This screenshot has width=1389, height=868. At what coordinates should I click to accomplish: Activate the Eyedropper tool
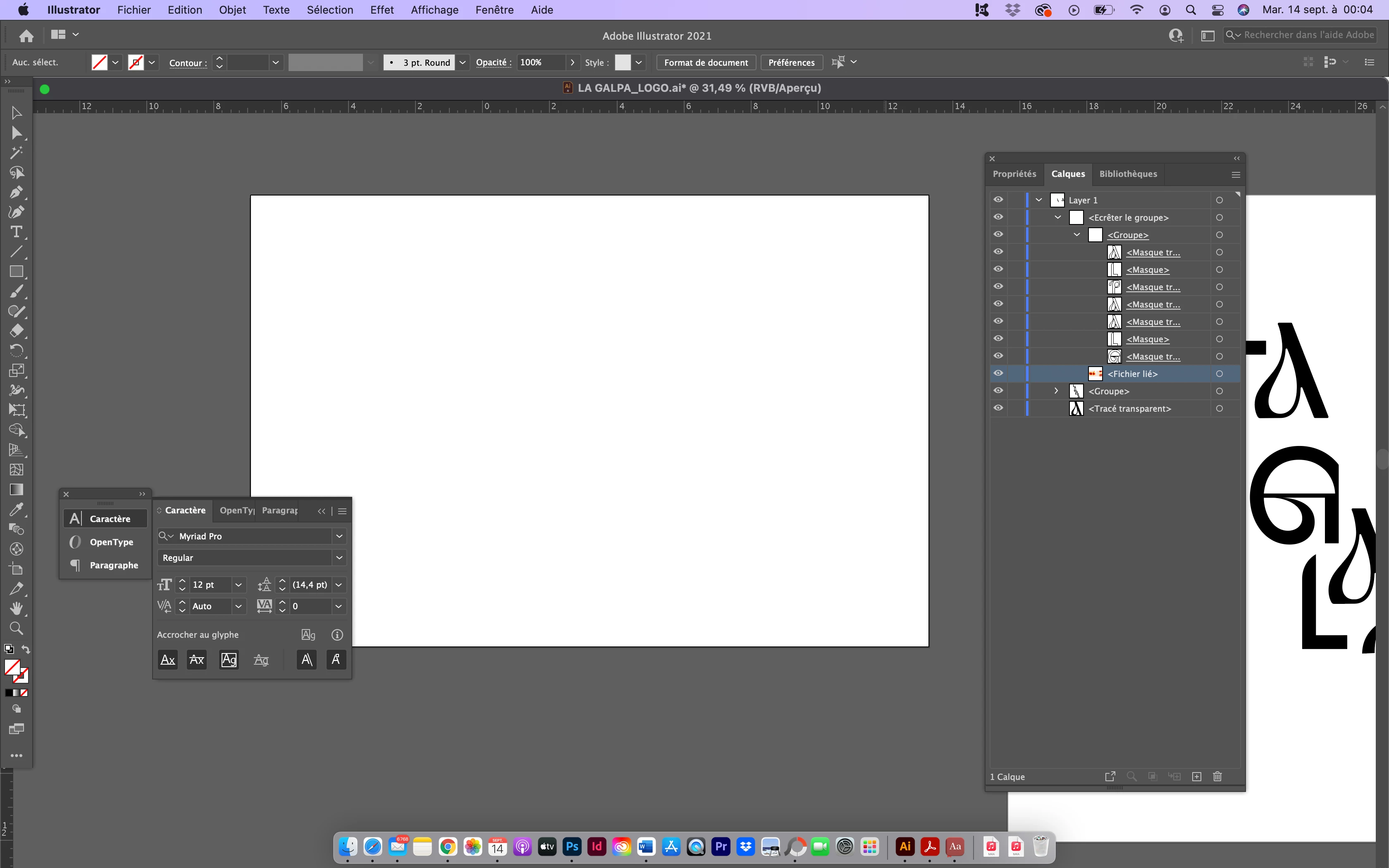[16, 509]
